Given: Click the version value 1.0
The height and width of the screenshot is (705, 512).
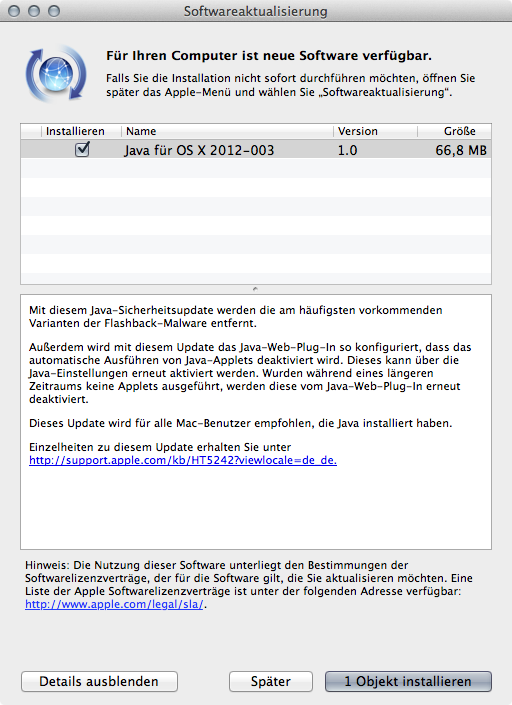Looking at the screenshot, I should (x=347, y=150).
